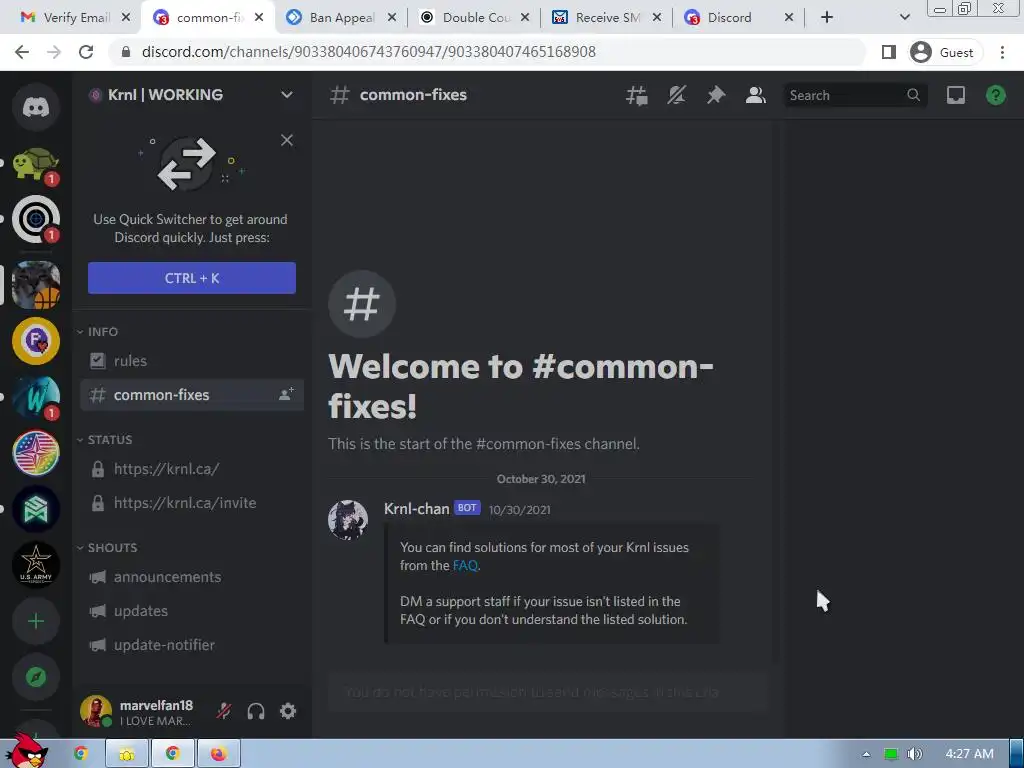1024x768 pixels.
Task: Click Krnl-chan bot avatar
Action: [x=348, y=520]
